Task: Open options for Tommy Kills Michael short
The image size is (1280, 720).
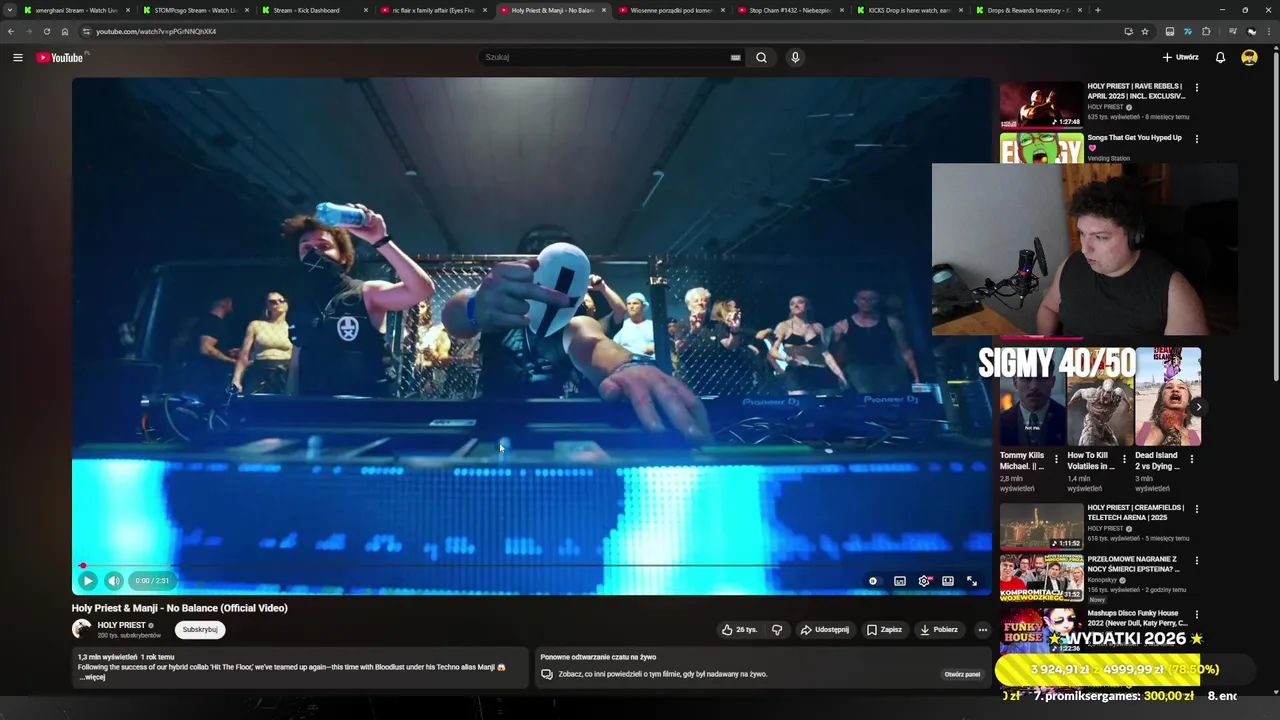Action: point(1056,459)
